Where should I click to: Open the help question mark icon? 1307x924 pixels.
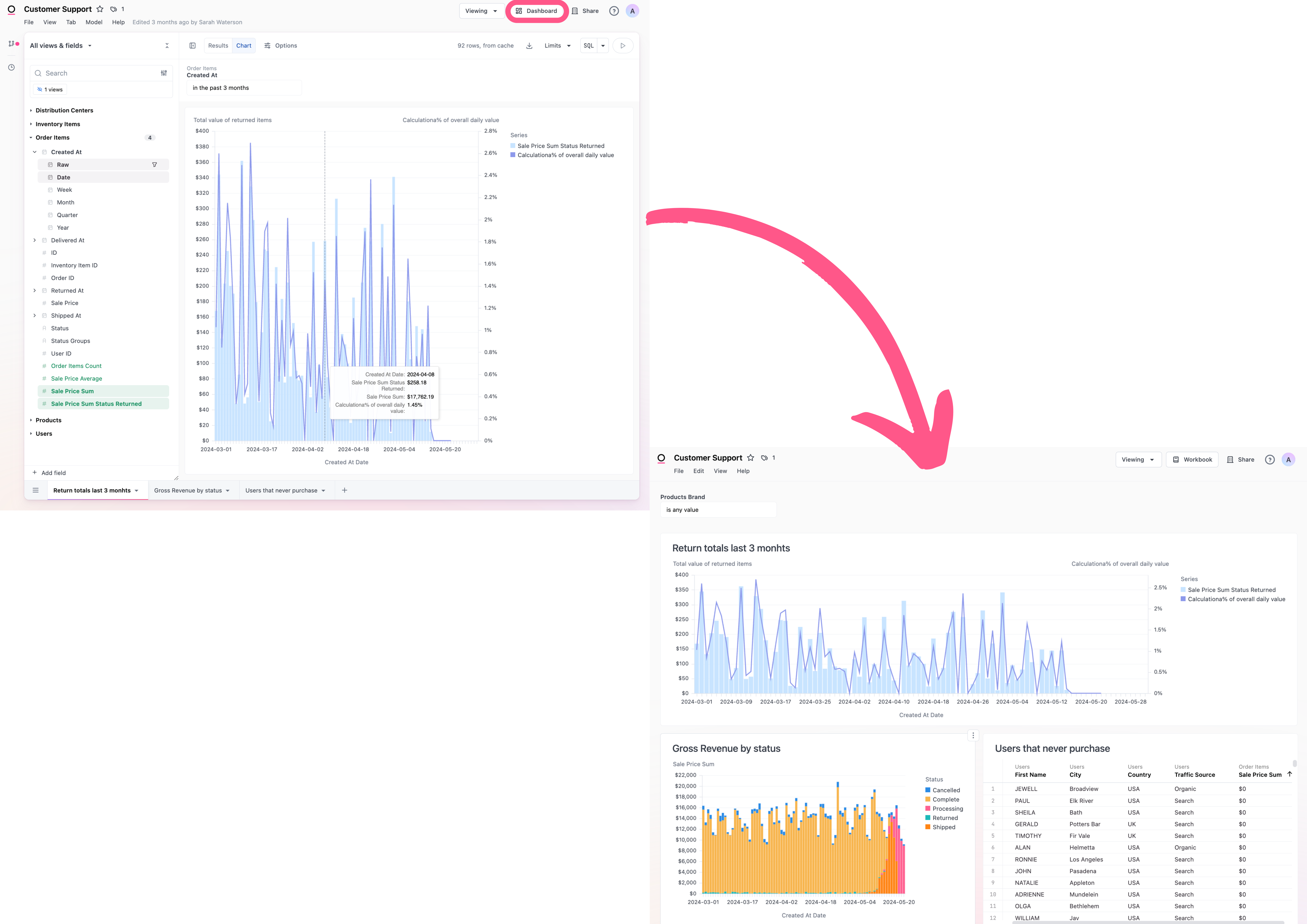coord(614,11)
